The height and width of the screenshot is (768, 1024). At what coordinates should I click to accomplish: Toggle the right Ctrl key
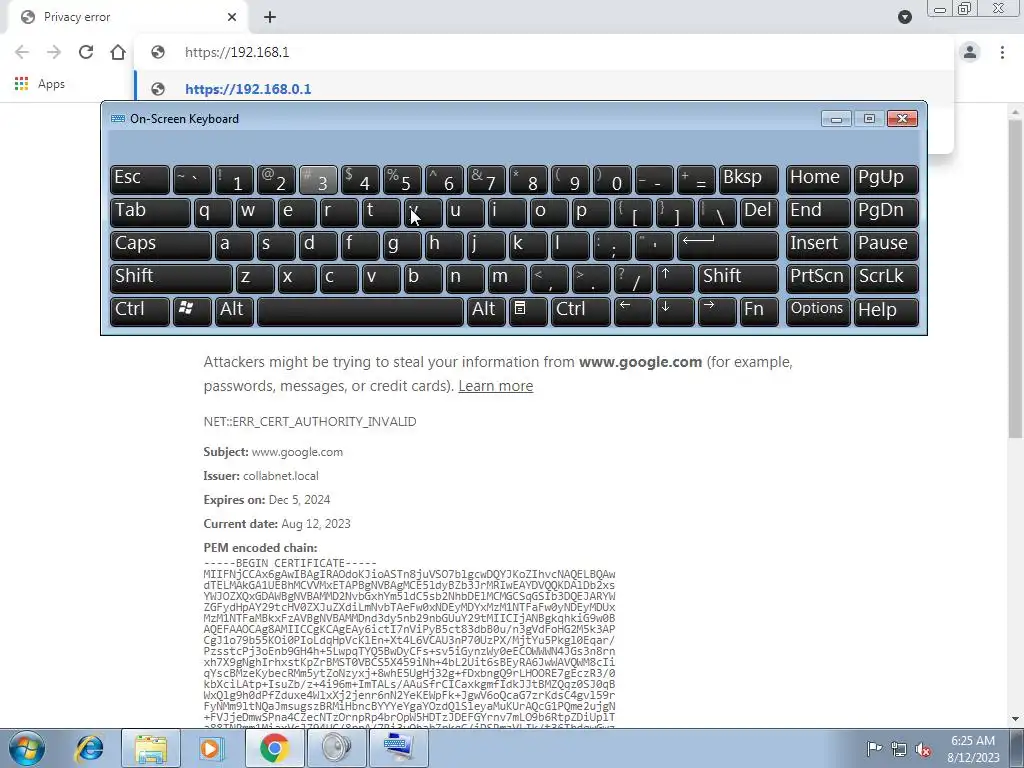[581, 311]
